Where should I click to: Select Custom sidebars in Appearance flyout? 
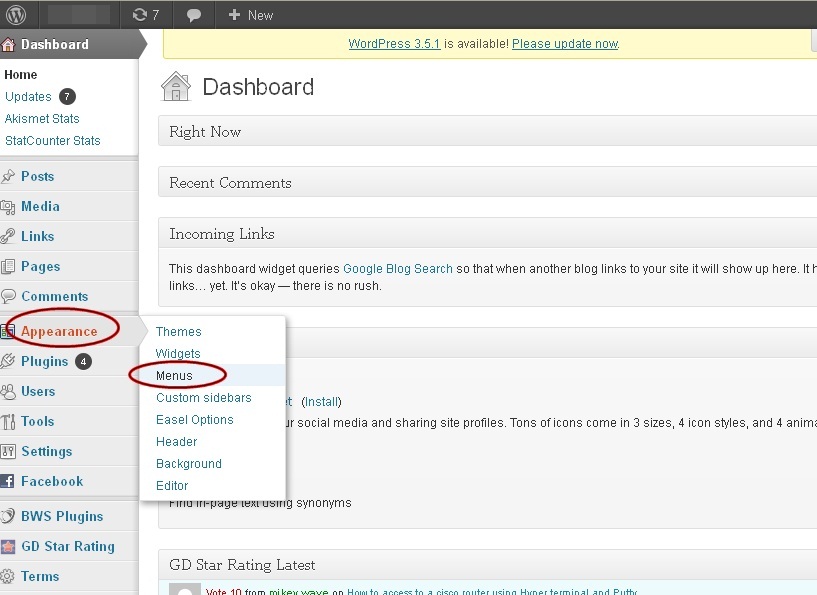coord(204,398)
